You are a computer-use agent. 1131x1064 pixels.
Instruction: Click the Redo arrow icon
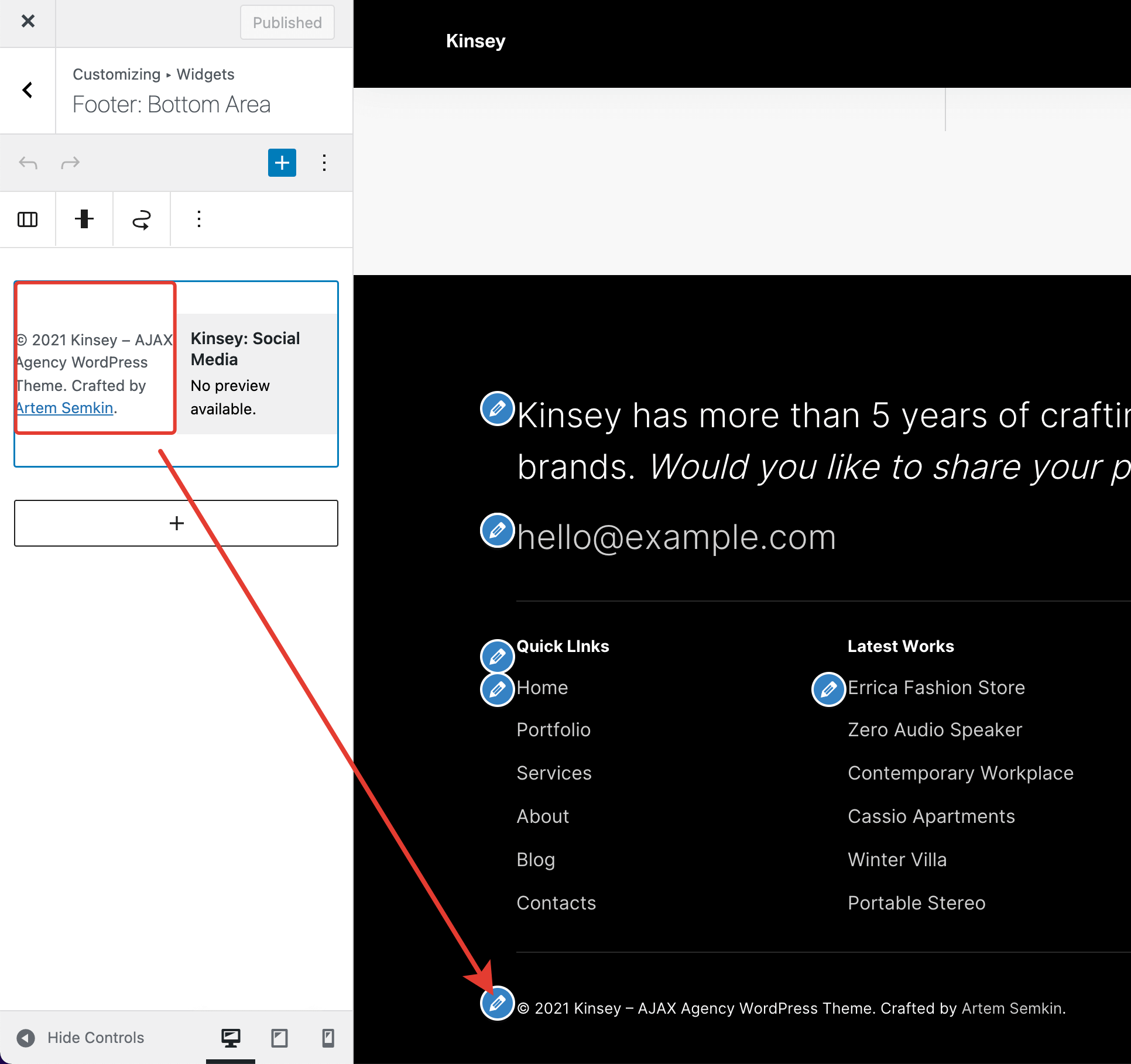[x=70, y=163]
